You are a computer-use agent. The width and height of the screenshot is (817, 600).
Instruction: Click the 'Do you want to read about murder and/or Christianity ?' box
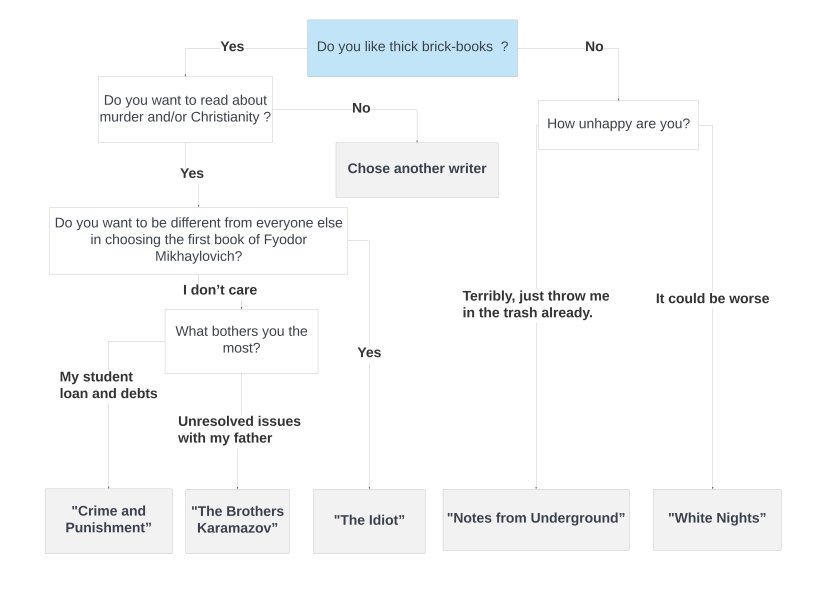[185, 109]
